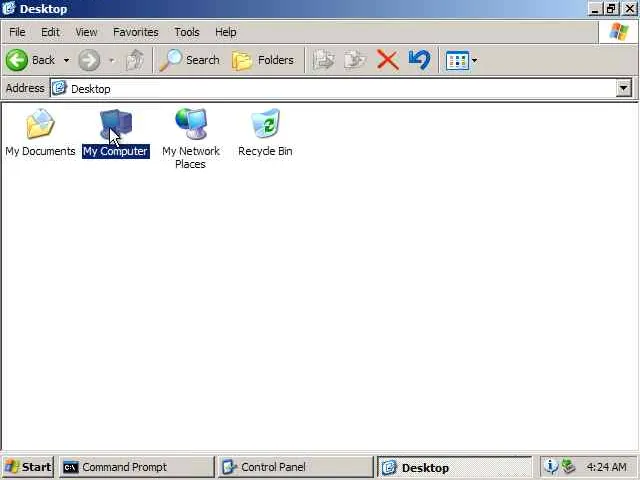Click the Desktop taskbar button
640x480 pixels.
click(454, 467)
